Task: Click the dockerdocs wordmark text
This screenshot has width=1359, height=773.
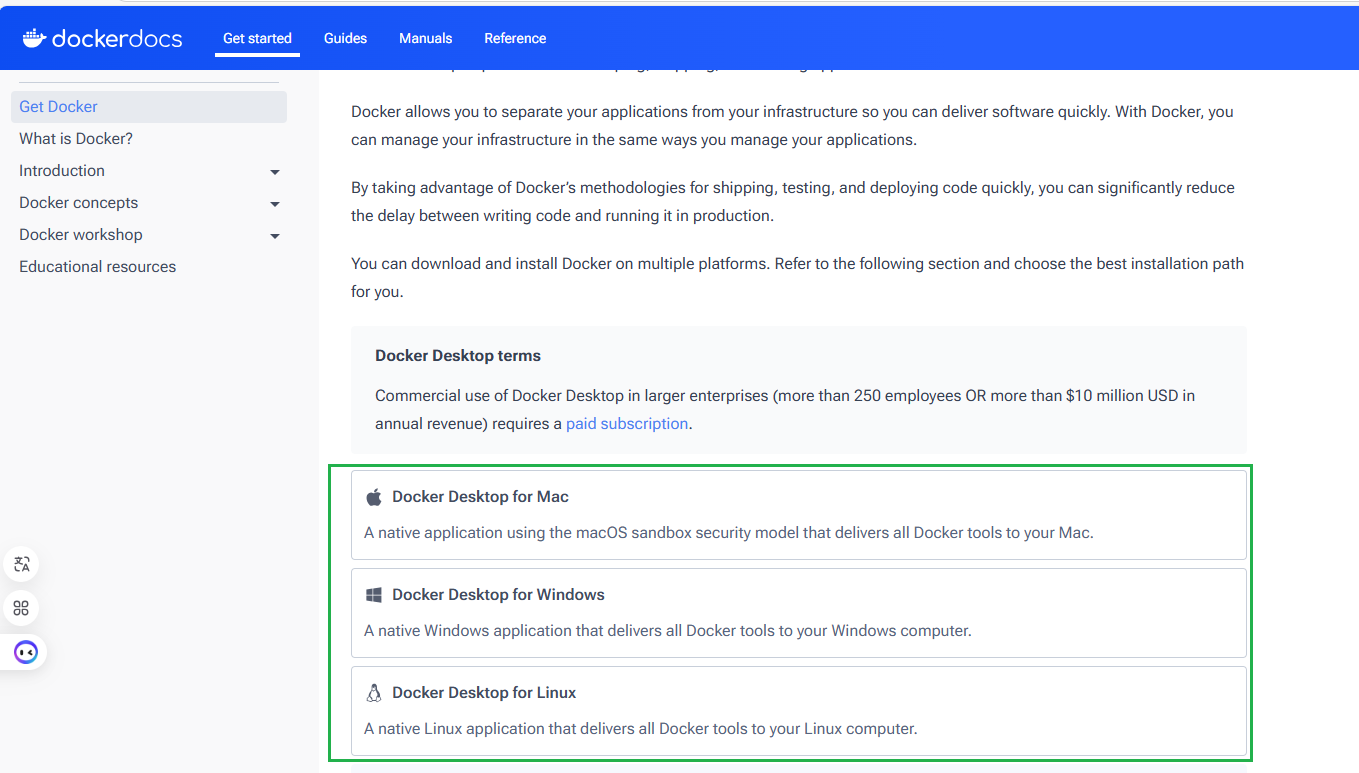Action: (x=117, y=38)
